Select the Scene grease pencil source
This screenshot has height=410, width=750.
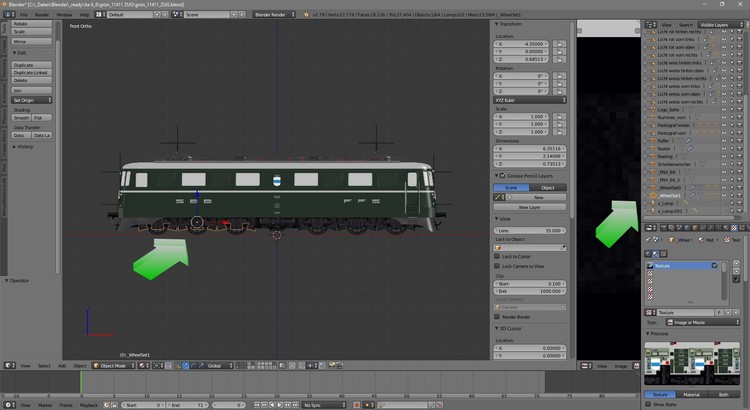point(511,188)
